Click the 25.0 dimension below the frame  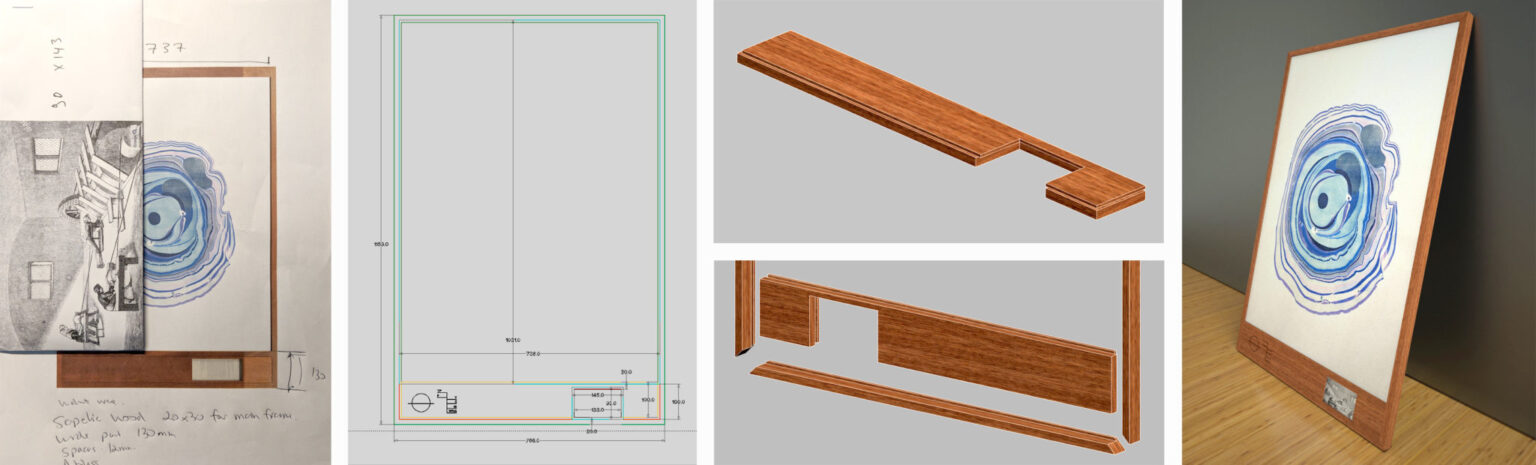click(592, 431)
